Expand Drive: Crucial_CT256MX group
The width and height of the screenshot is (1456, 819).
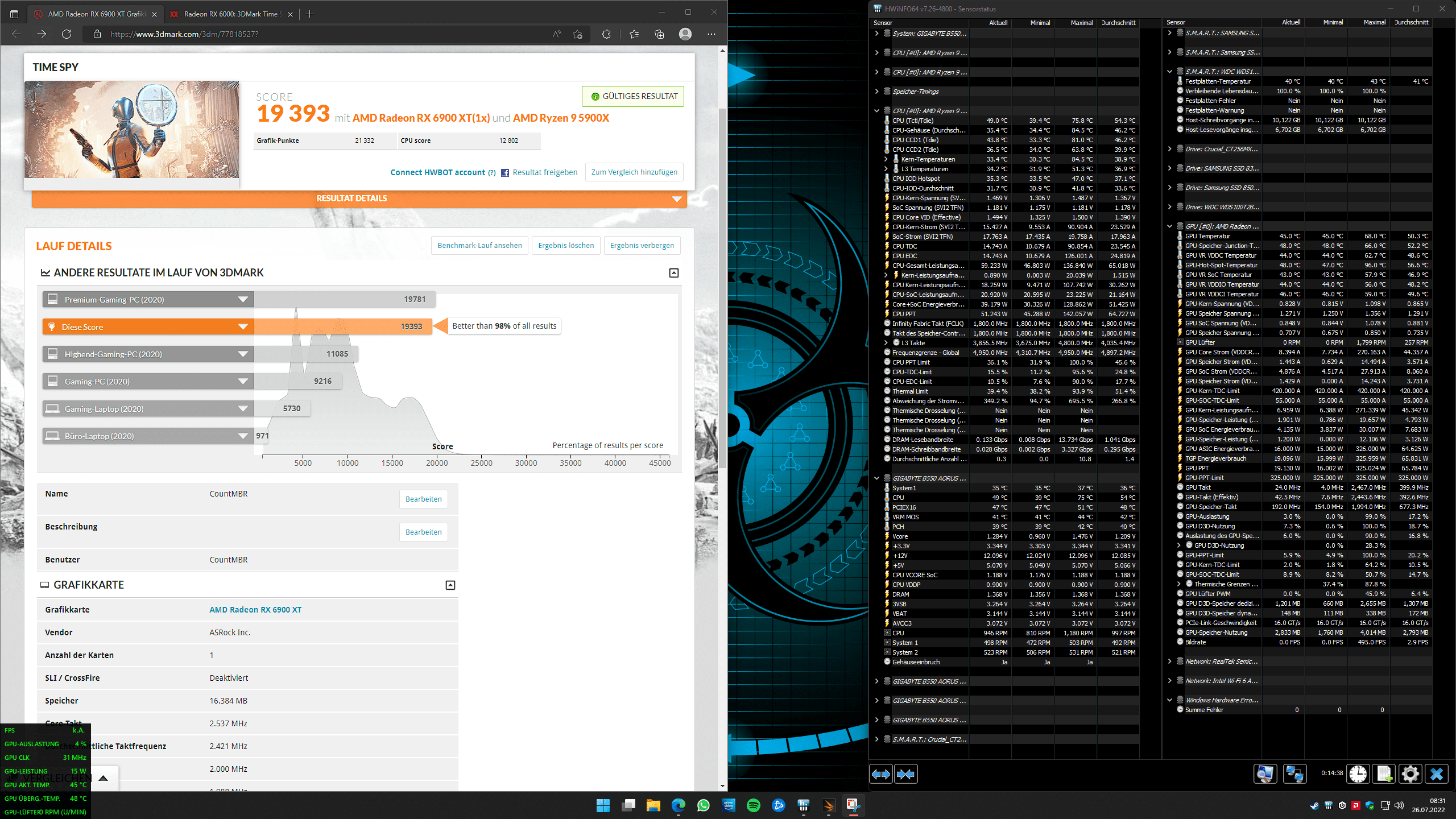pos(1169,149)
